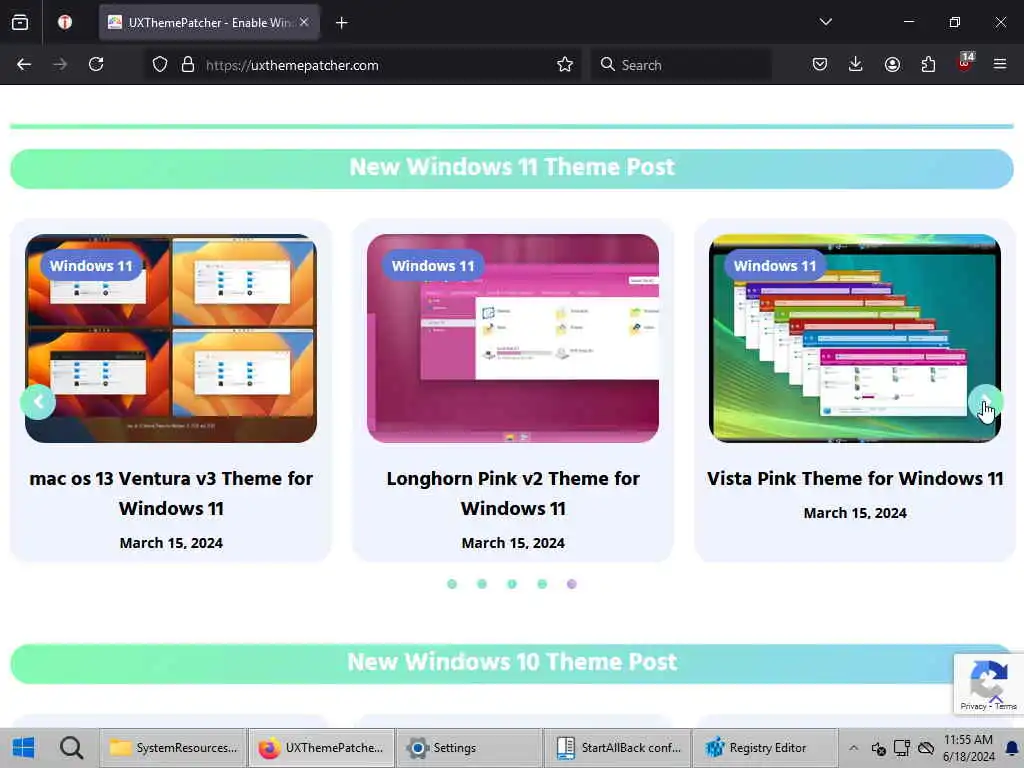Open the Firefox application hamburger menu

pyautogui.click(x=1000, y=64)
